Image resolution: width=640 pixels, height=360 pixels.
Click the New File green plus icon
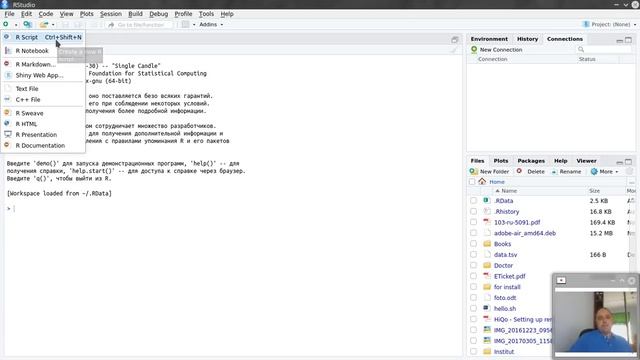click(6, 24)
